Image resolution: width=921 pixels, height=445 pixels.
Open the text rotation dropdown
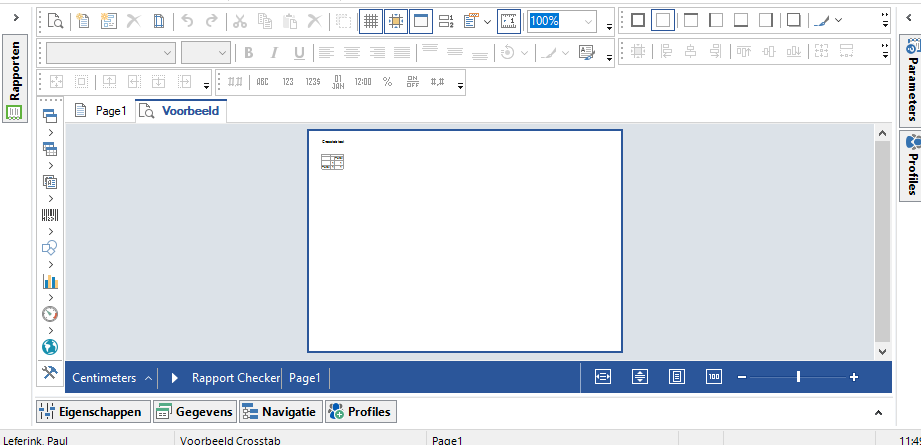click(525, 53)
